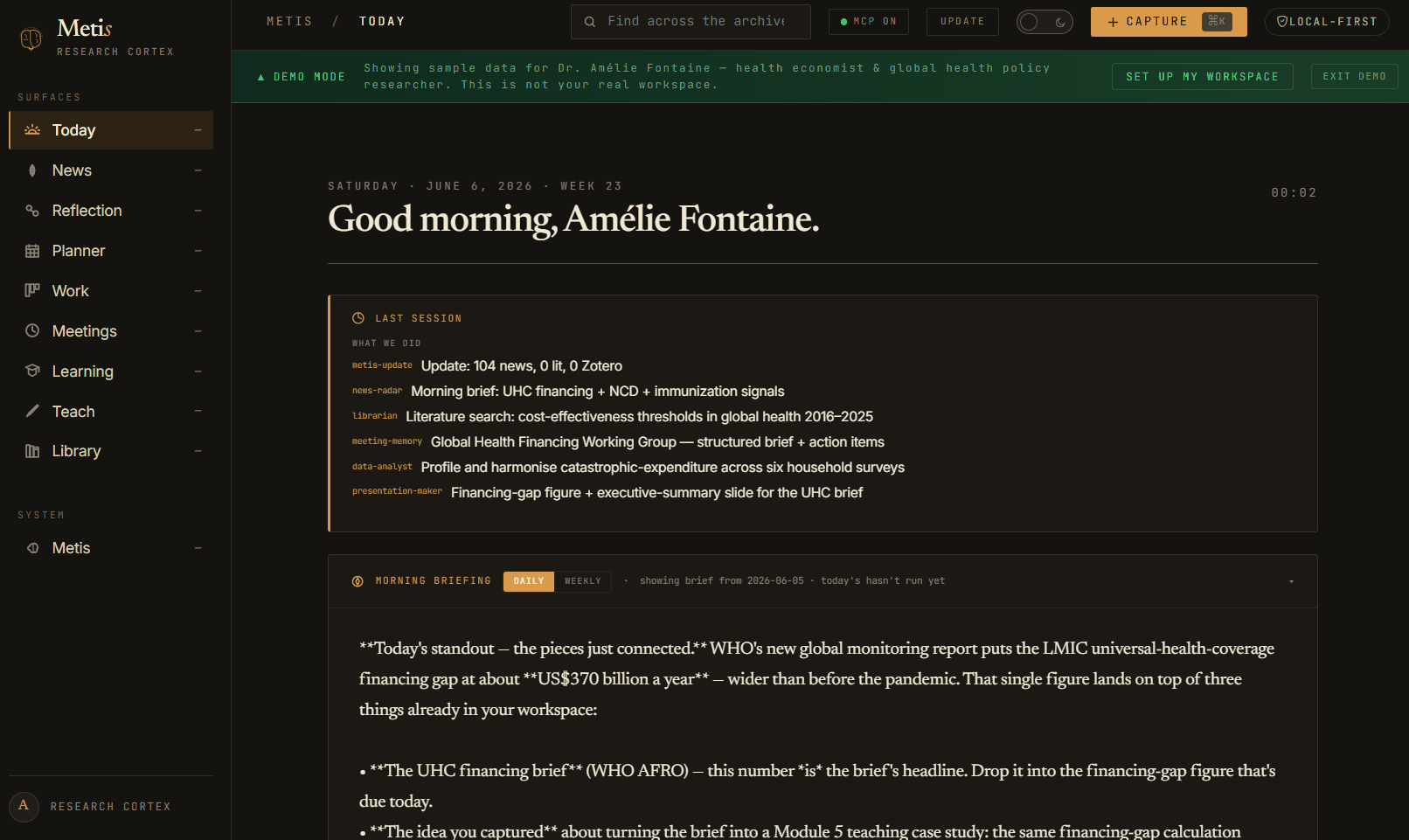Click the search magnifier icon
This screenshot has width=1409, height=840.
click(x=590, y=21)
